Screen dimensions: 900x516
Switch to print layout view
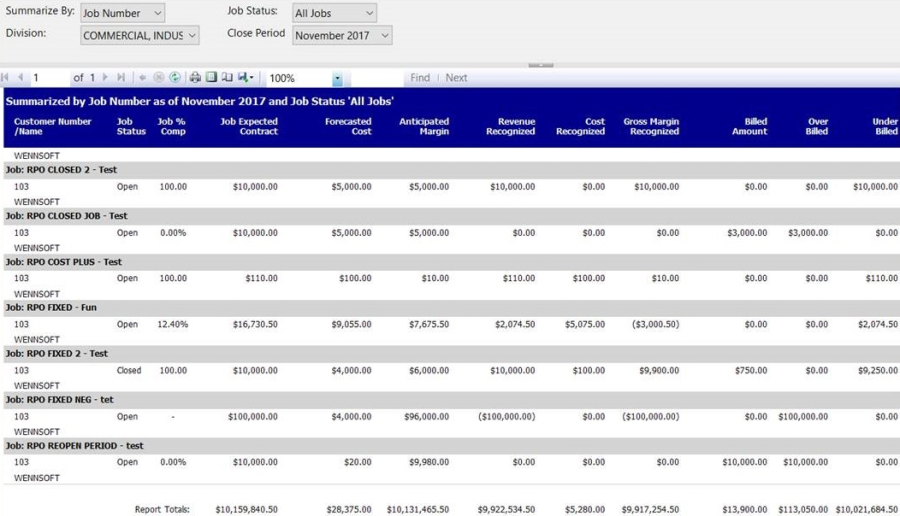(x=211, y=78)
